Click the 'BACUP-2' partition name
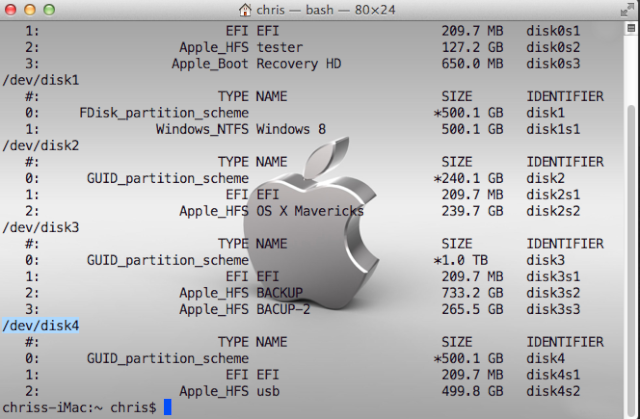This screenshot has height=419, width=640. 283,309
